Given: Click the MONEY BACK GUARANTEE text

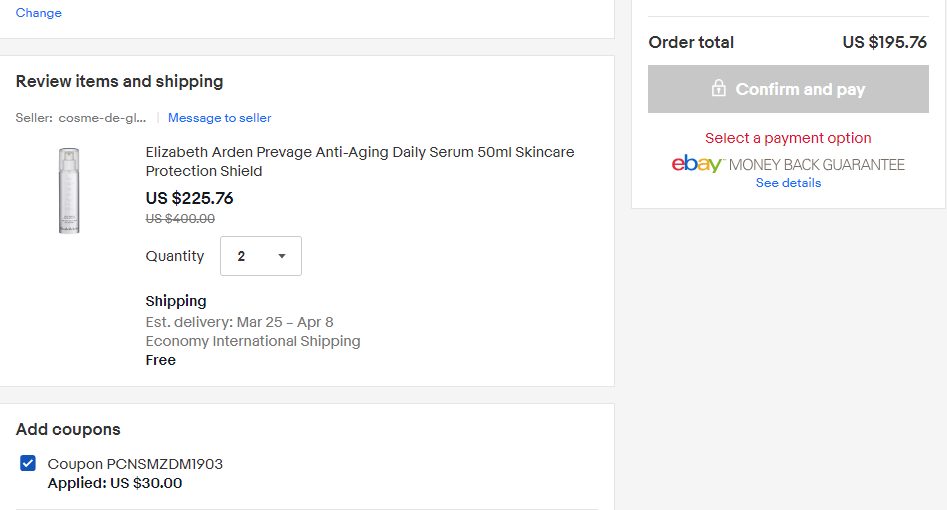Looking at the screenshot, I should pyautogui.click(x=817, y=164).
